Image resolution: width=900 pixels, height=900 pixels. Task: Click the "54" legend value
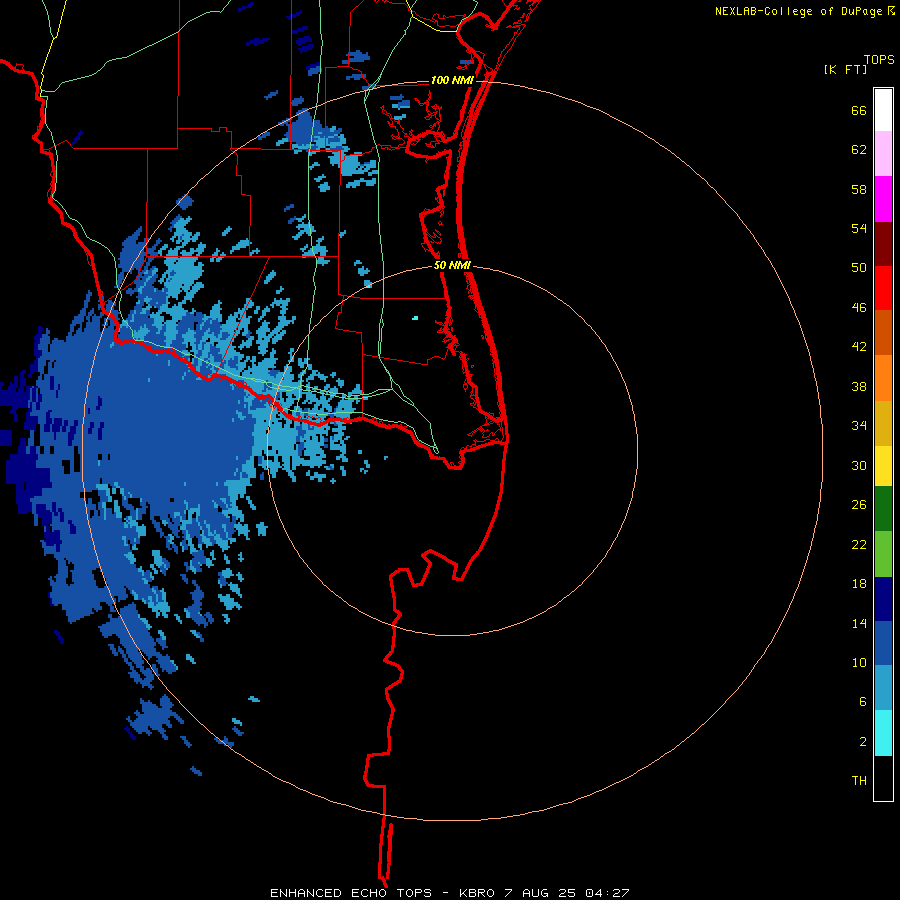tap(859, 228)
